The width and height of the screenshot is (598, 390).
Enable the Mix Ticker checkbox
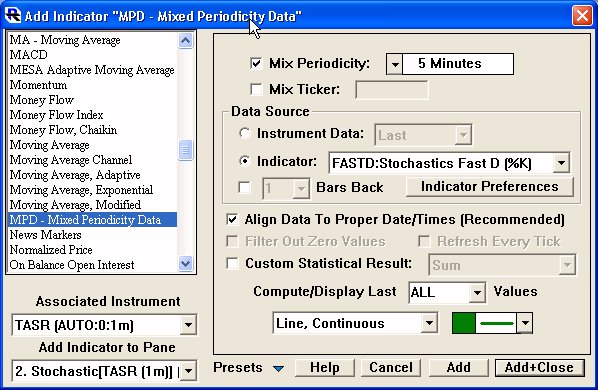[256, 90]
